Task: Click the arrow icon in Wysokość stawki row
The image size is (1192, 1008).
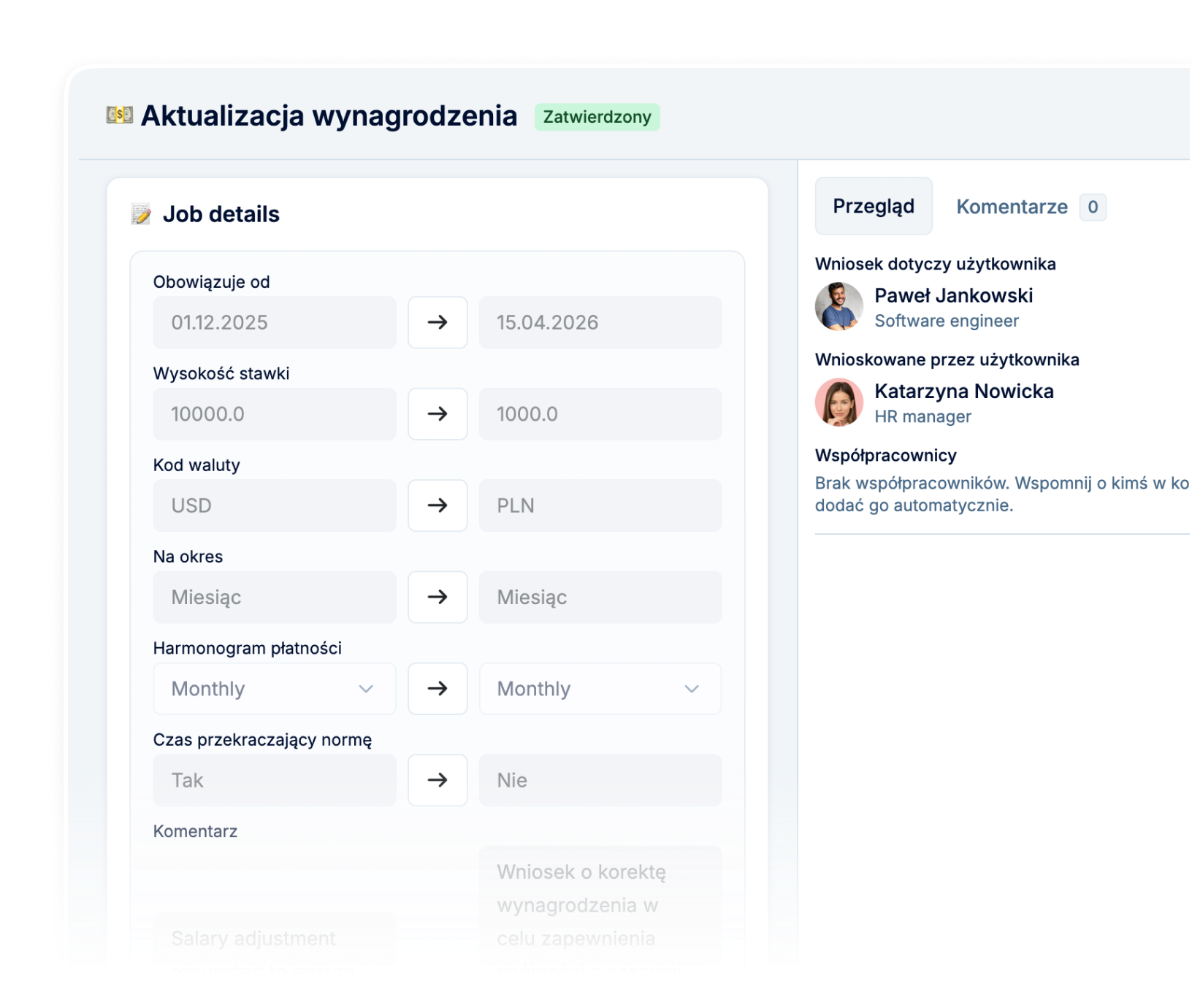Action: (x=438, y=414)
